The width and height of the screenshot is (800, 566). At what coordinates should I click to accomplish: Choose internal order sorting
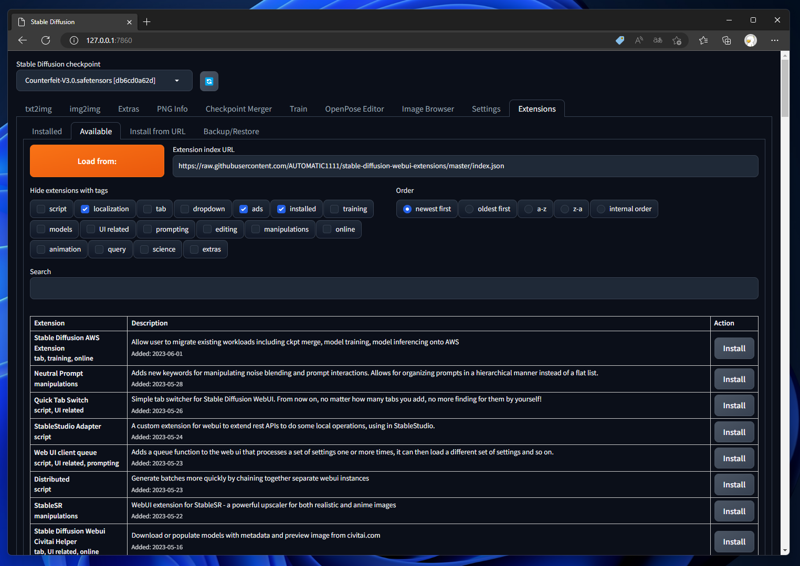pyautogui.click(x=601, y=209)
